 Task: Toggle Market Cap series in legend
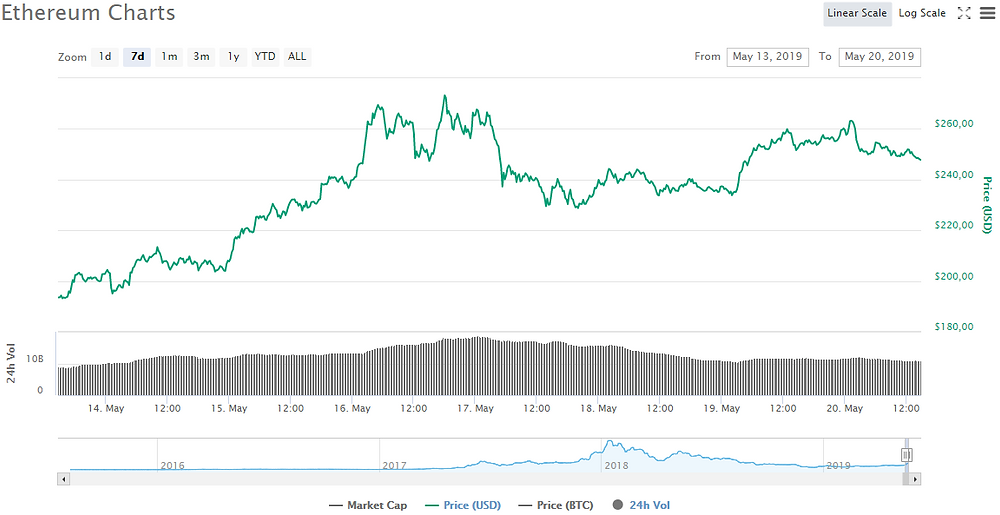pos(368,505)
